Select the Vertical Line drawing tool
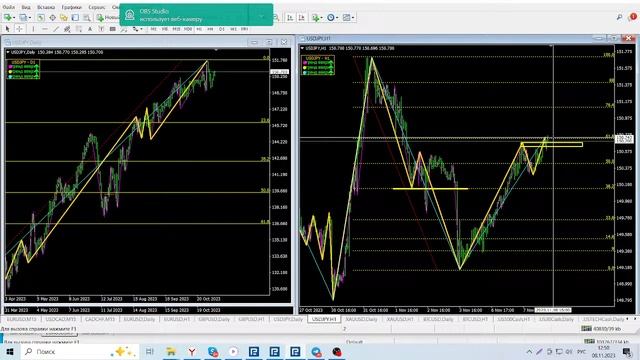The image size is (640, 360). click(x=33, y=29)
